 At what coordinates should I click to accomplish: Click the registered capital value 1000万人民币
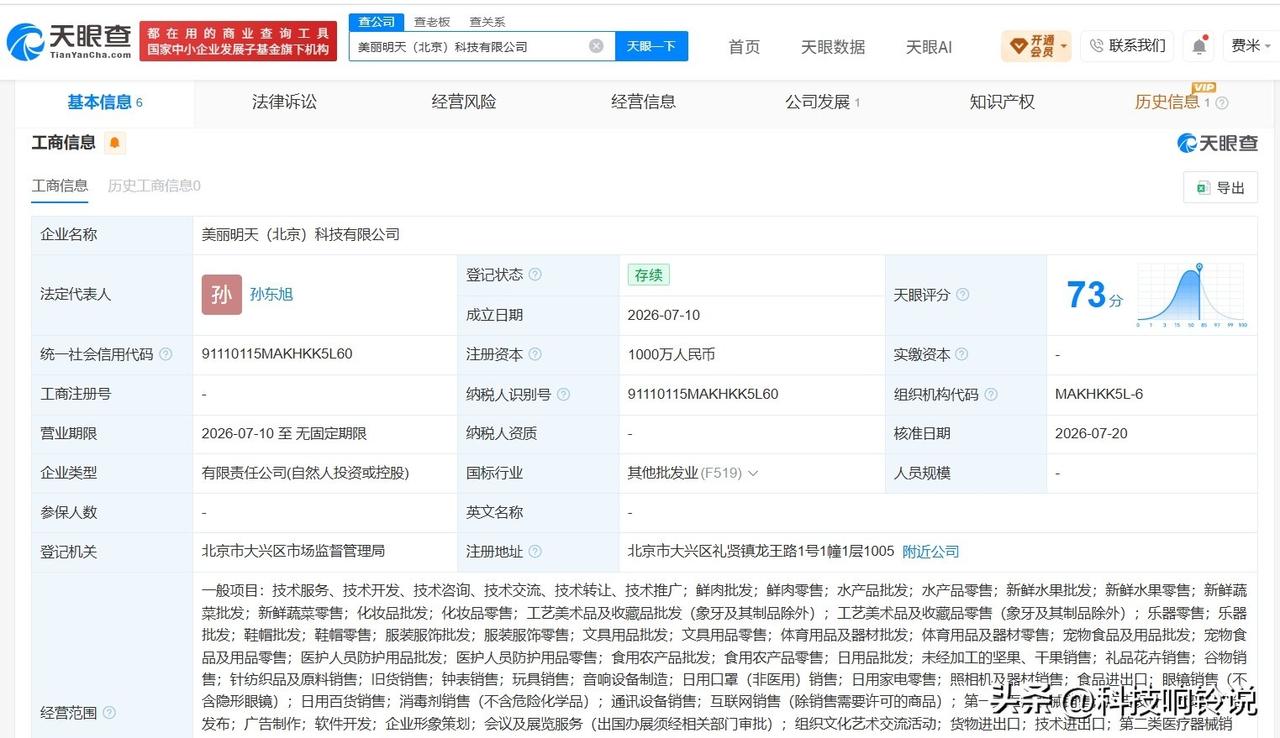pos(671,354)
